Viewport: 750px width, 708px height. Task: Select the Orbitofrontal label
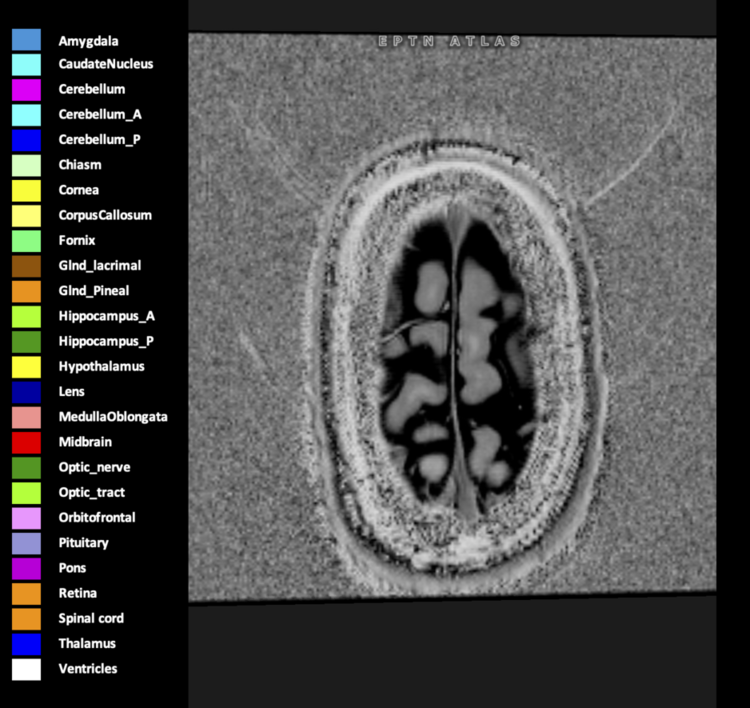97,518
